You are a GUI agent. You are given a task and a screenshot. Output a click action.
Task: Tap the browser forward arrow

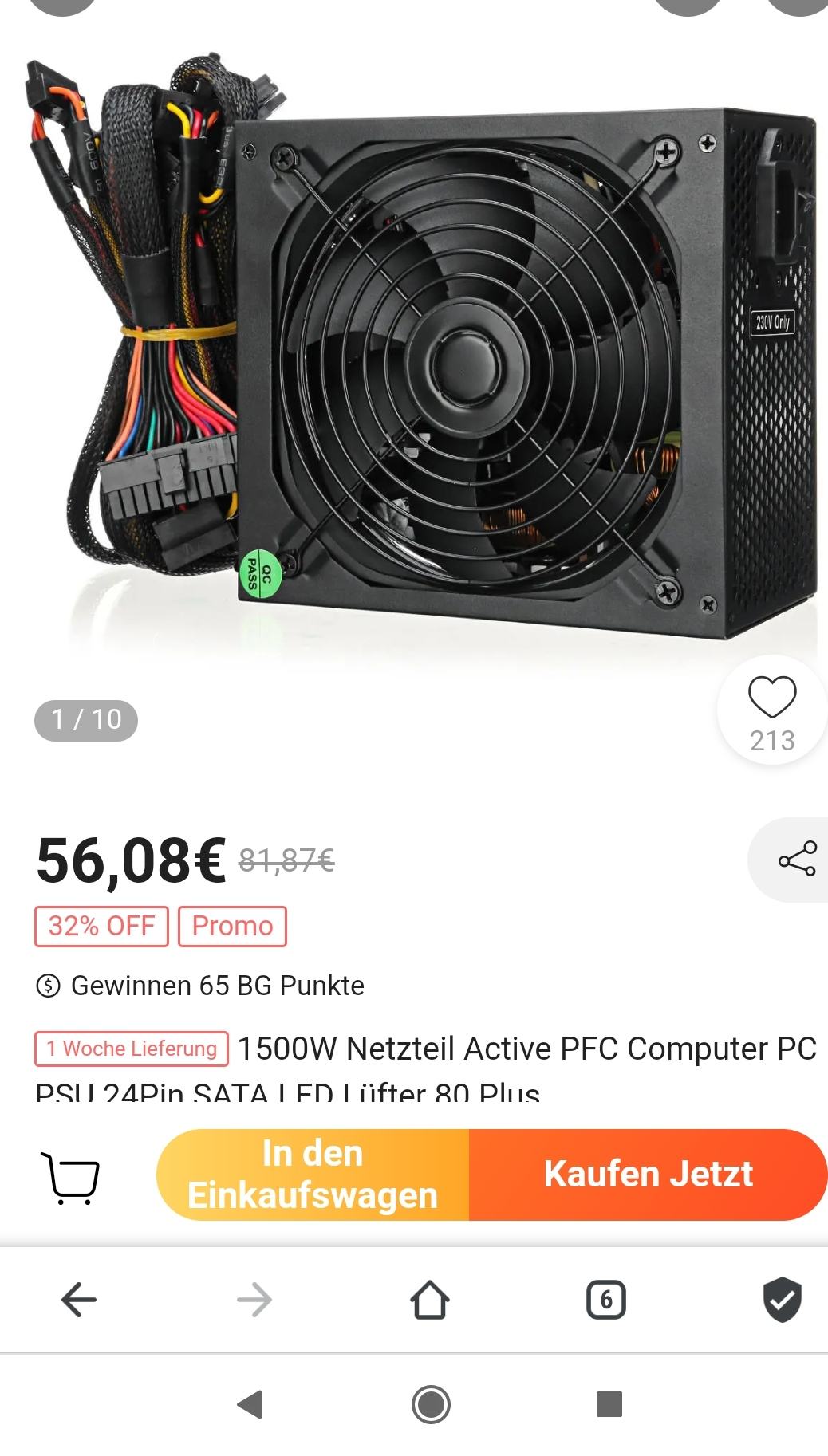[254, 1300]
